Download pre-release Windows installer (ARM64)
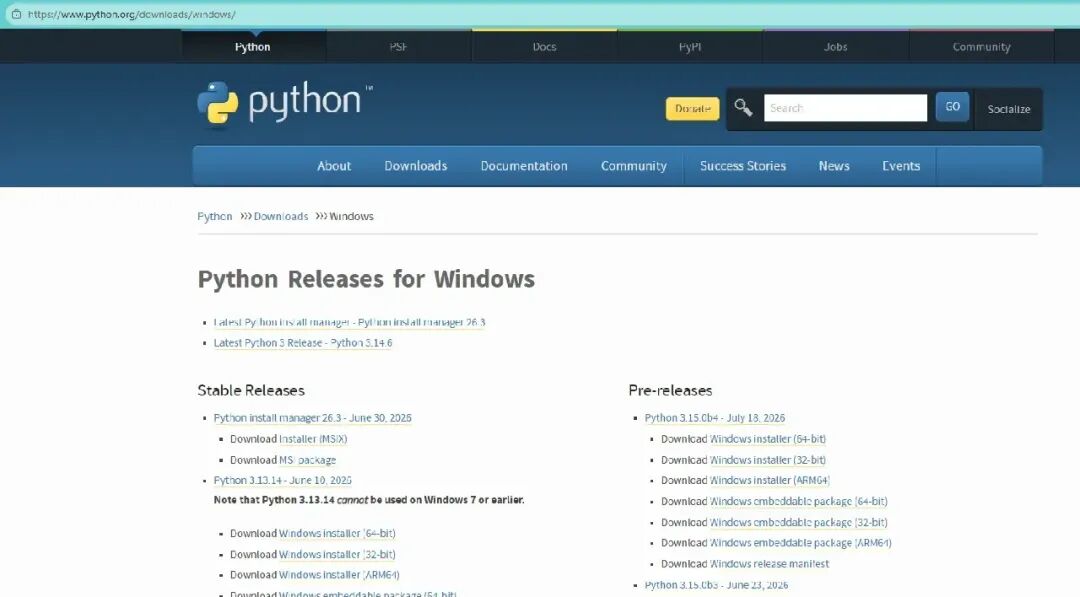This screenshot has height=597, width=1080. (770, 480)
